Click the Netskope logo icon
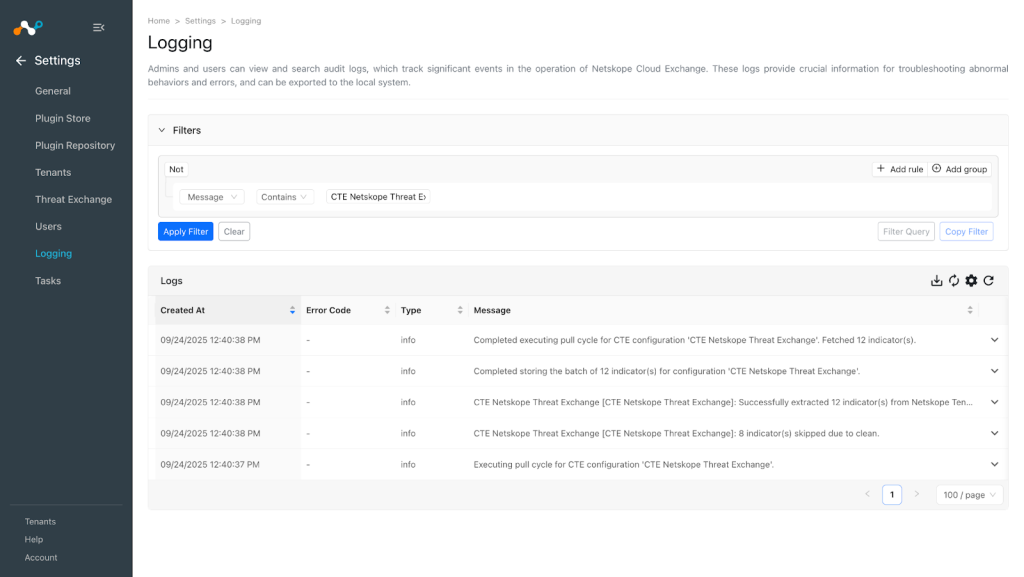Image resolution: width=1024 pixels, height=577 pixels. pyautogui.click(x=28, y=27)
